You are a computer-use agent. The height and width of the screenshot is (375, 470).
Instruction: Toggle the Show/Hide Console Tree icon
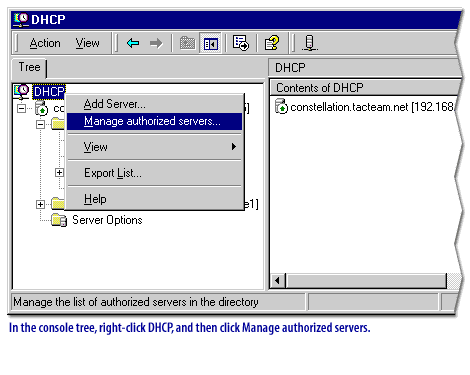(x=210, y=43)
